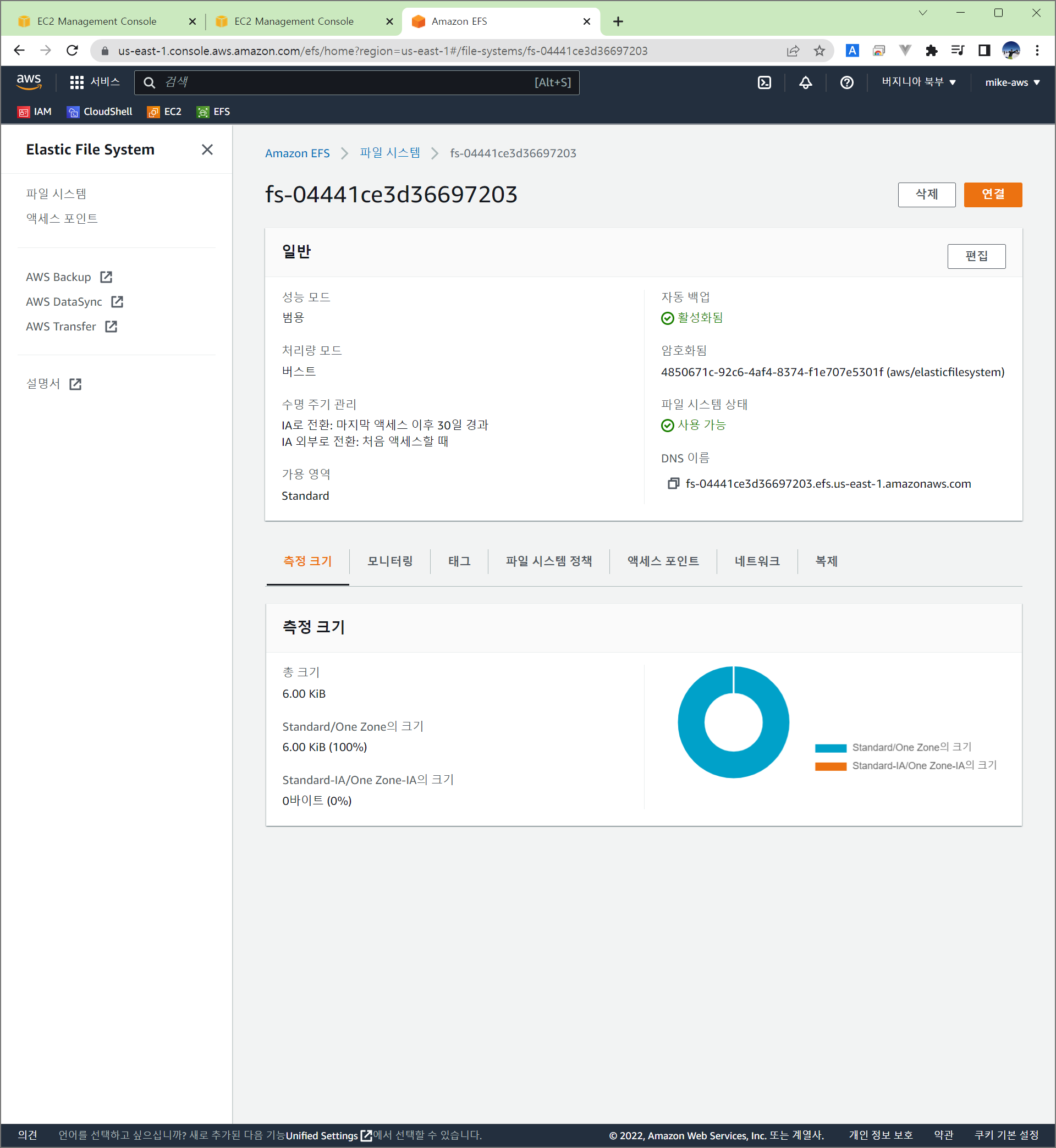Switch to the 네트워크 tab

[757, 561]
